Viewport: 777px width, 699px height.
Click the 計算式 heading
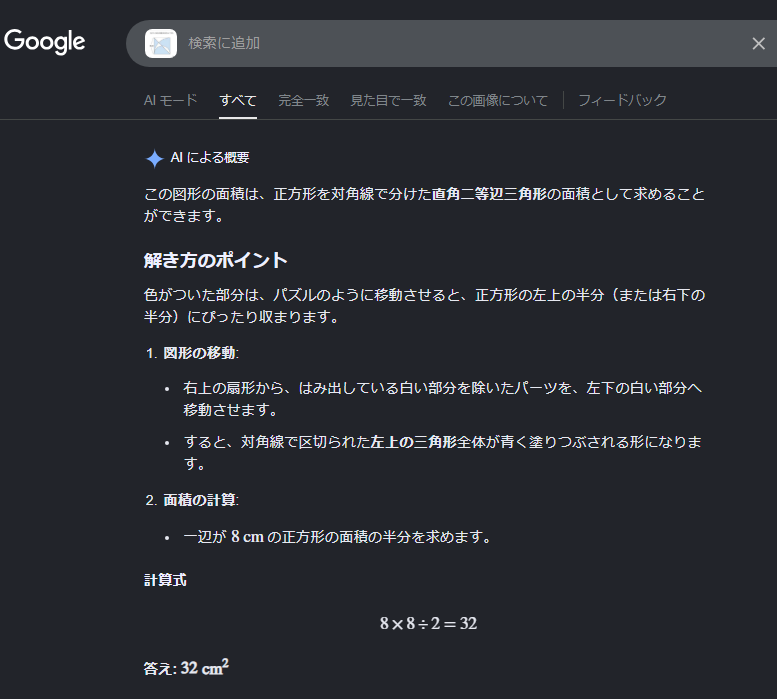click(165, 580)
